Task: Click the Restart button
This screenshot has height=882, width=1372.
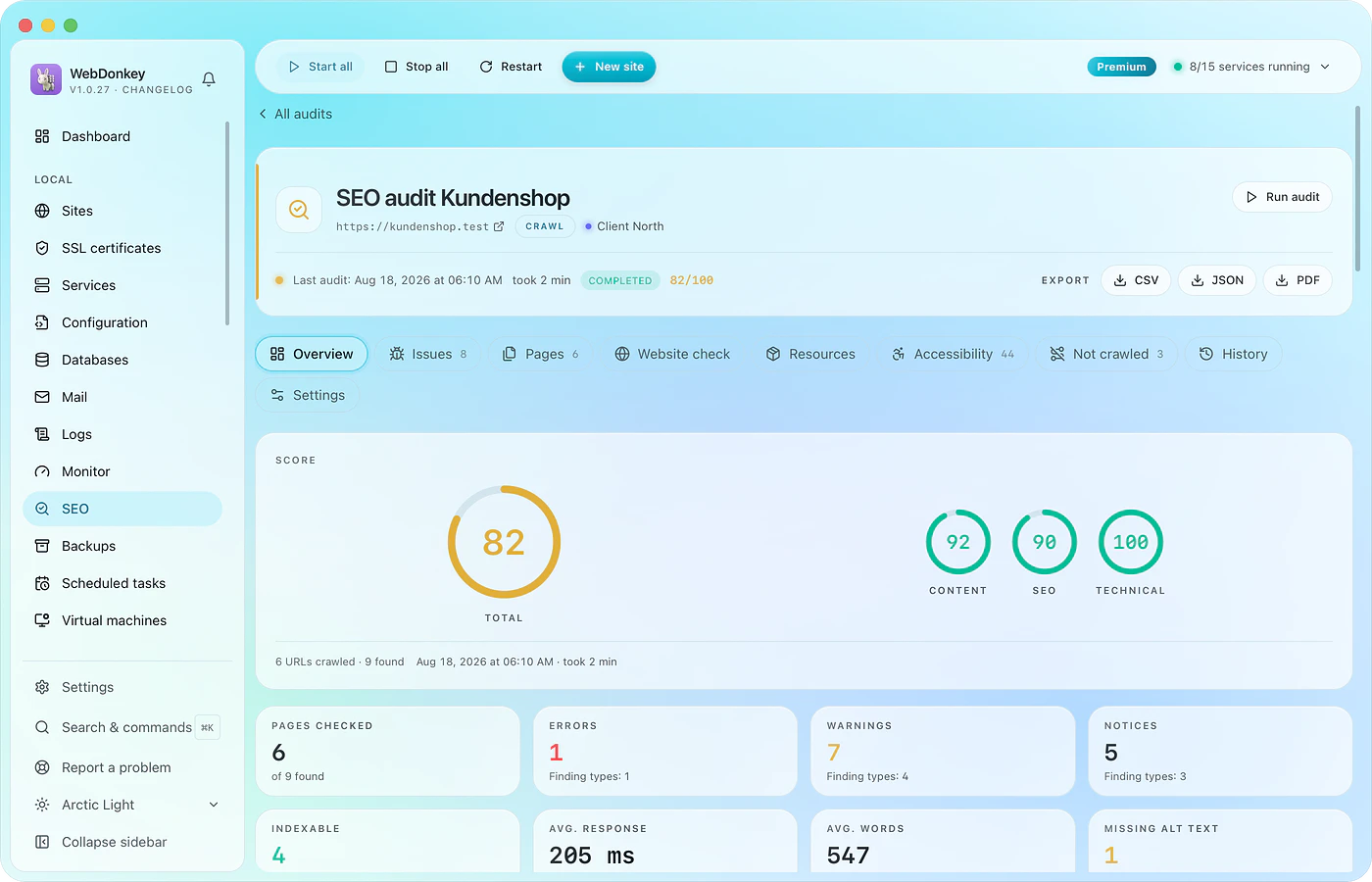Action: pos(511,67)
